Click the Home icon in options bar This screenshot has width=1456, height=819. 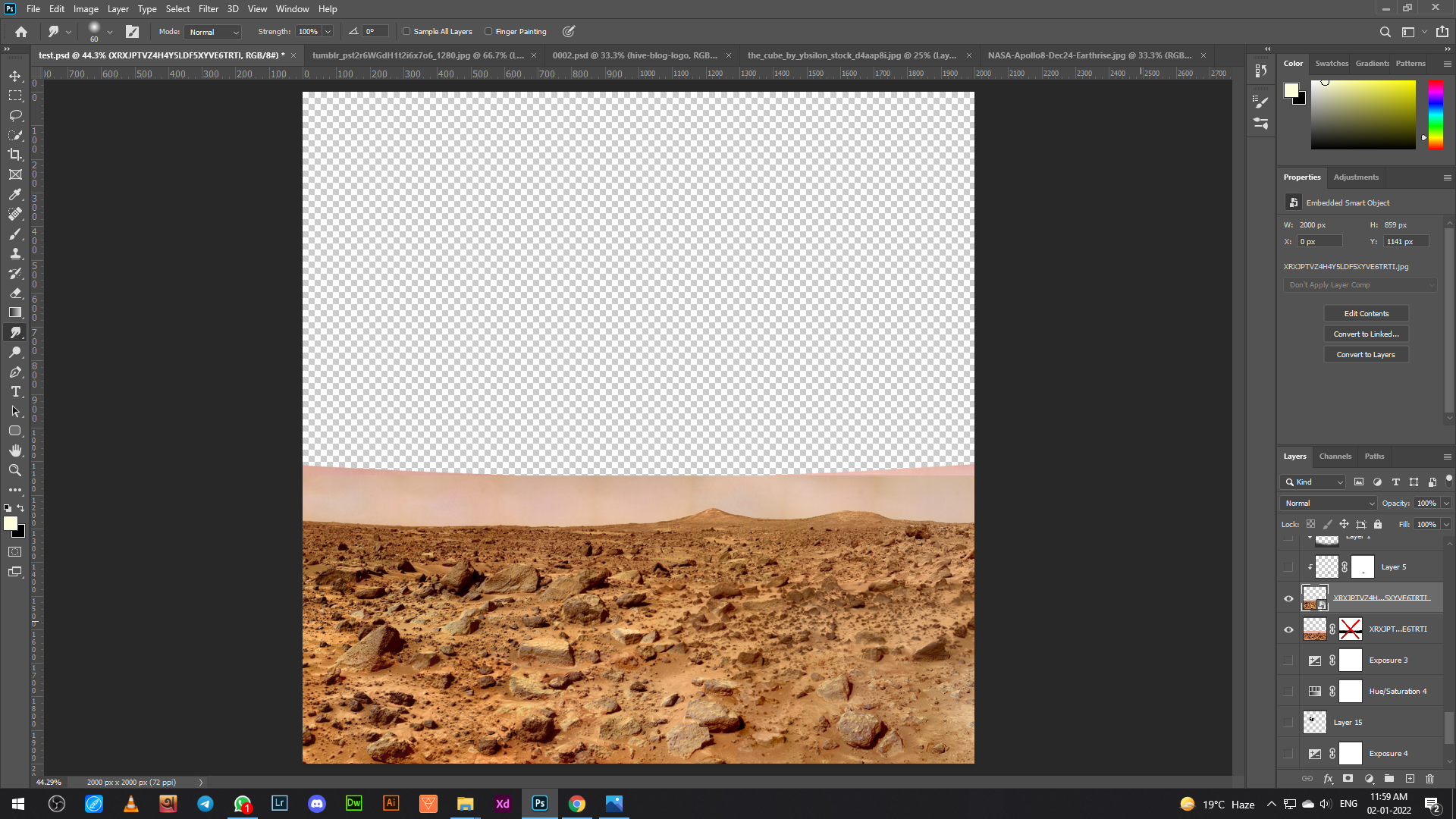pyautogui.click(x=21, y=32)
